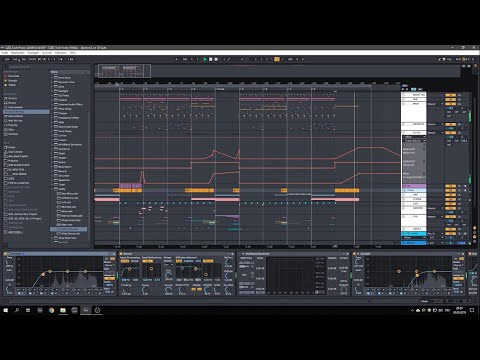
Task: Expand the Echo folder in browser
Action: coord(52,86)
